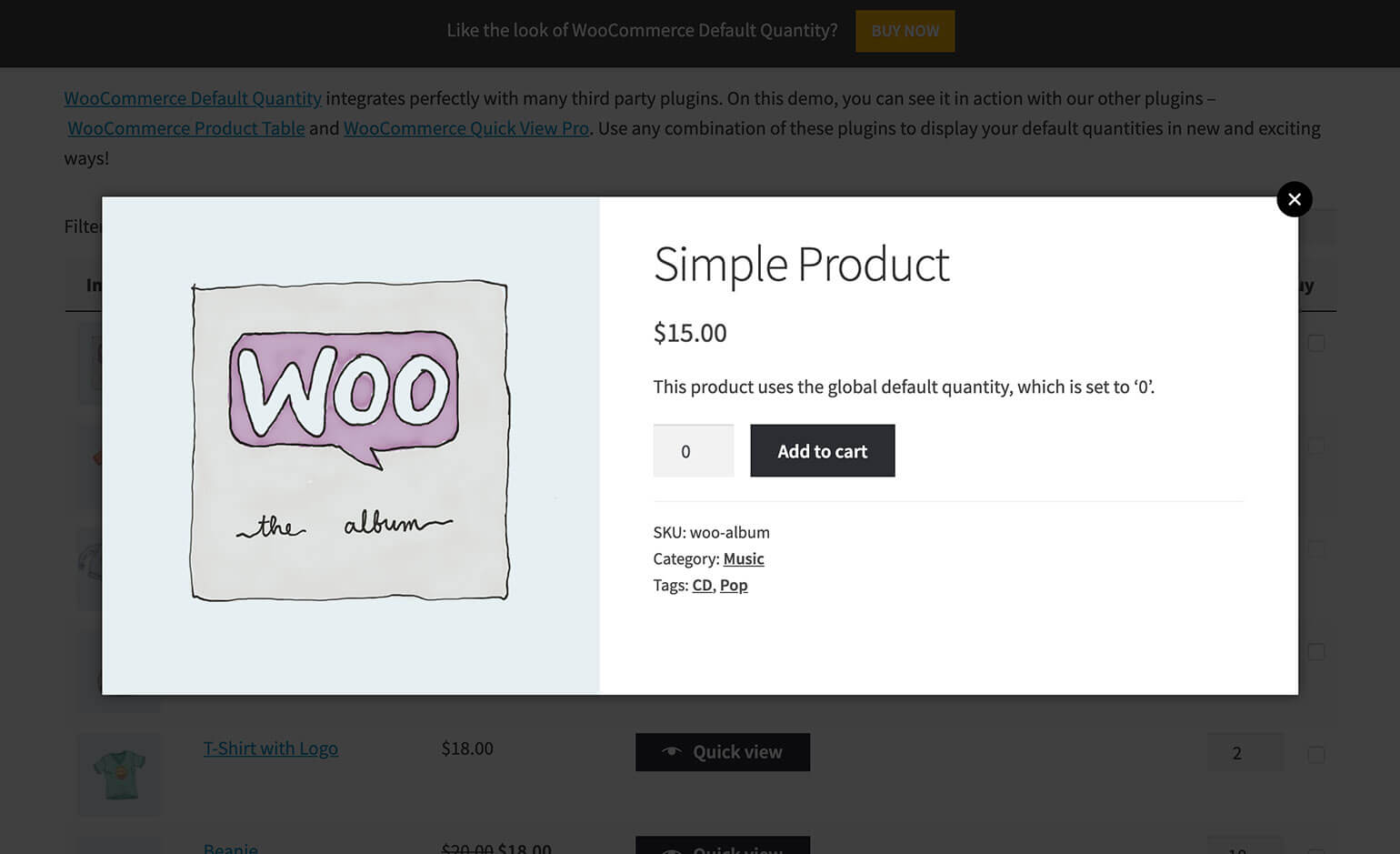Click the T-Shirt with Logo thumbnail
This screenshot has height=854, width=1400.
[x=119, y=774]
